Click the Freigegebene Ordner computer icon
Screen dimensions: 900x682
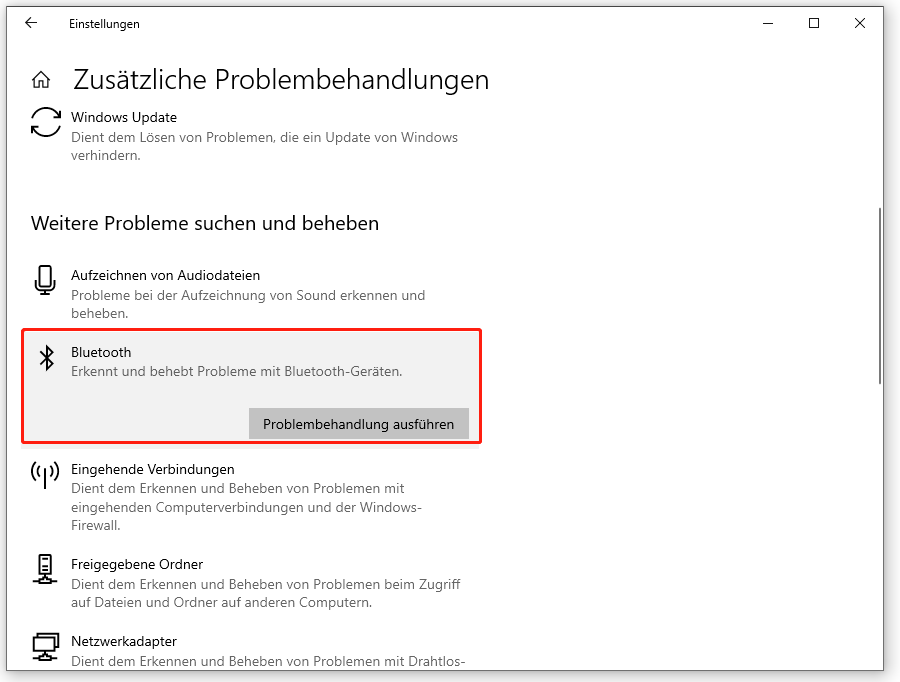click(x=45, y=570)
